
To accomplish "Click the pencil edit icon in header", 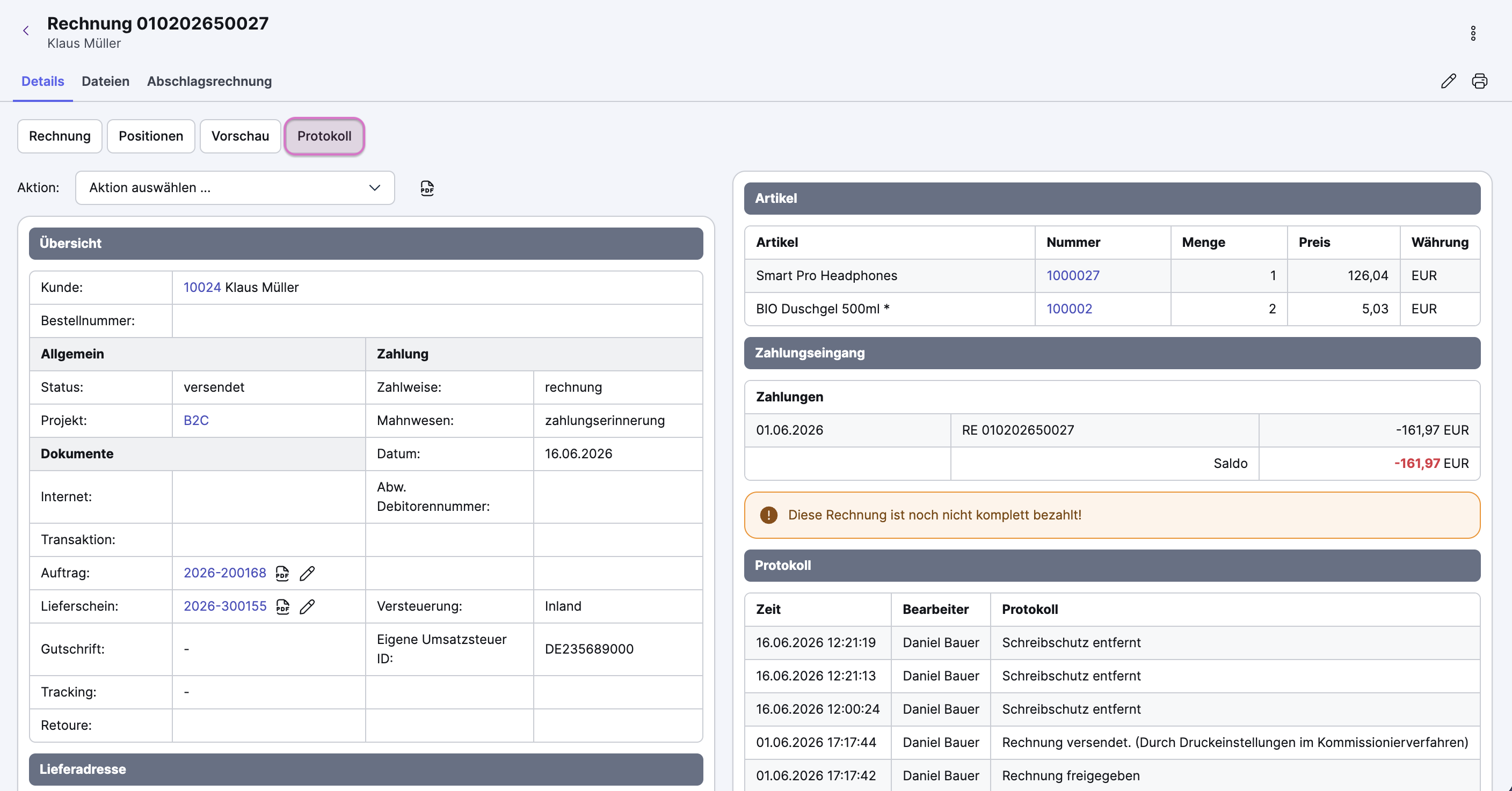I will [x=1448, y=81].
